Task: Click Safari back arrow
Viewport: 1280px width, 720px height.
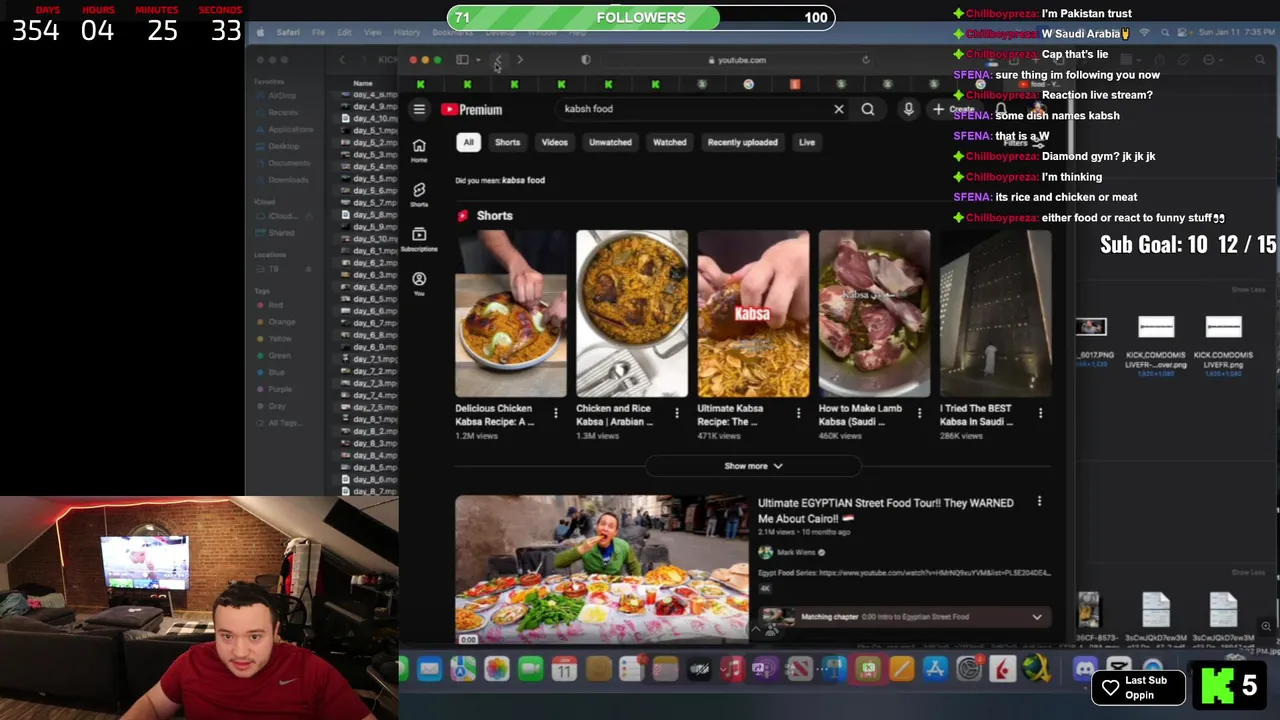Action: (497, 60)
